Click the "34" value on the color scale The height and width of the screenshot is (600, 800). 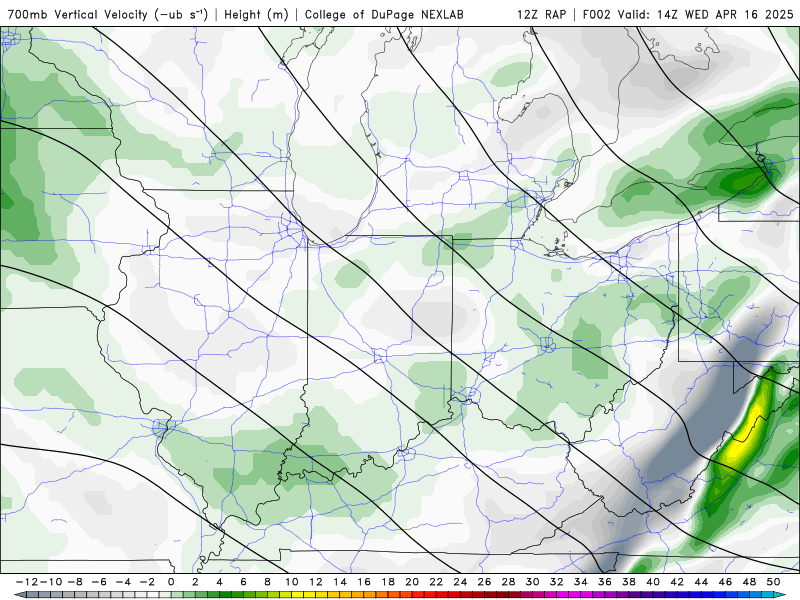[x=581, y=582]
